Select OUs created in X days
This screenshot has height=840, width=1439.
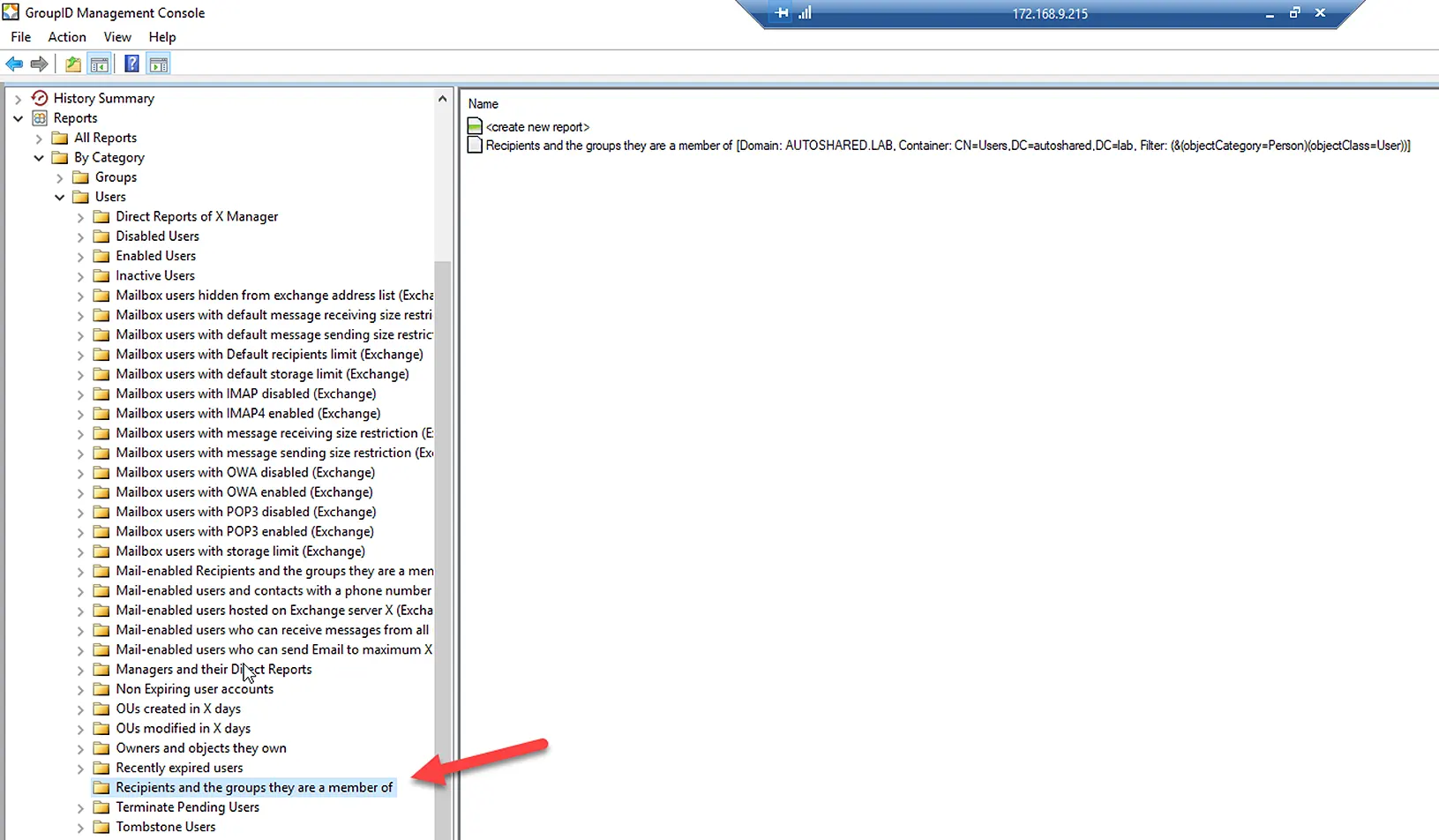(178, 709)
